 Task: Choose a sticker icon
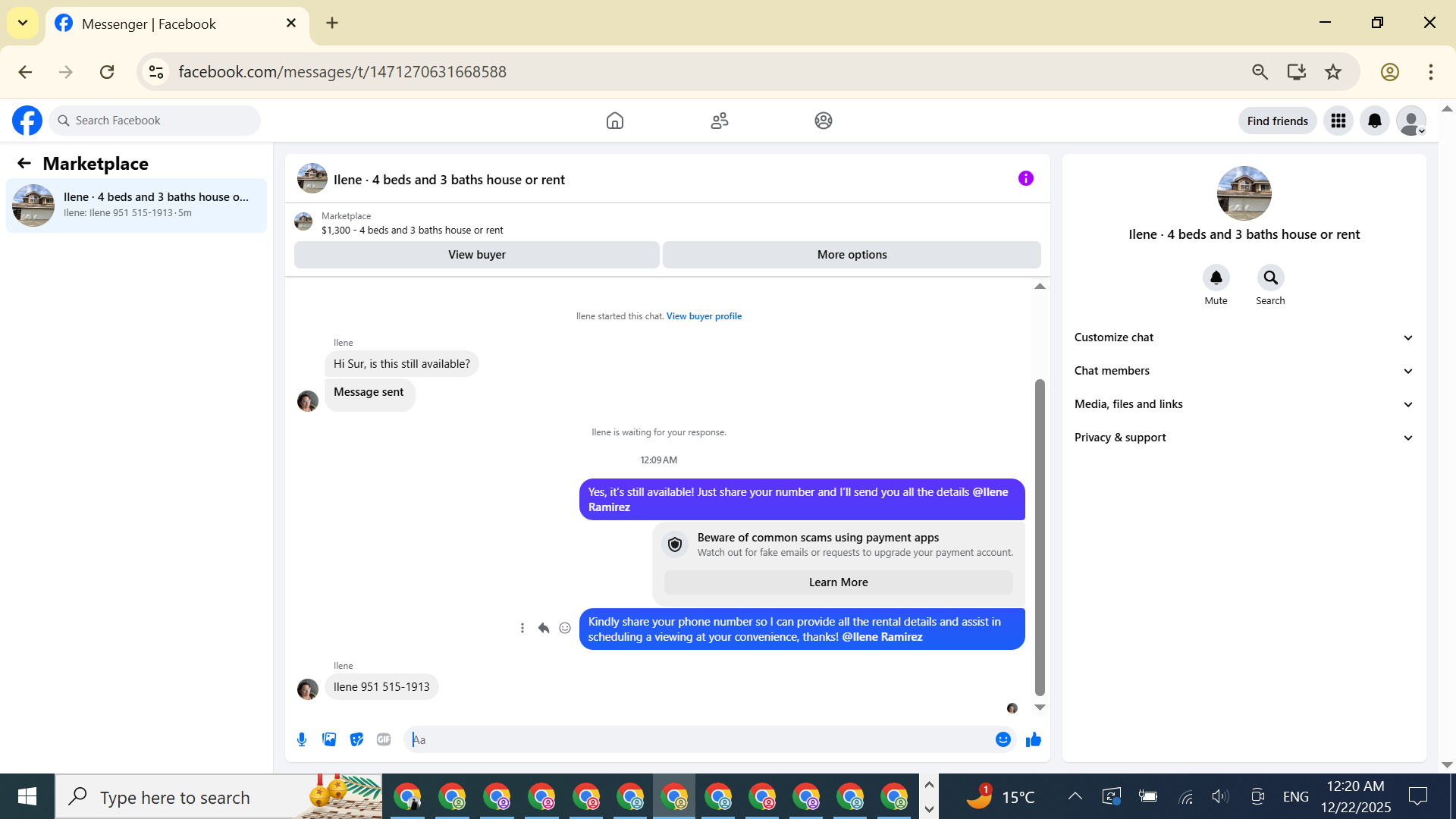[356, 739]
